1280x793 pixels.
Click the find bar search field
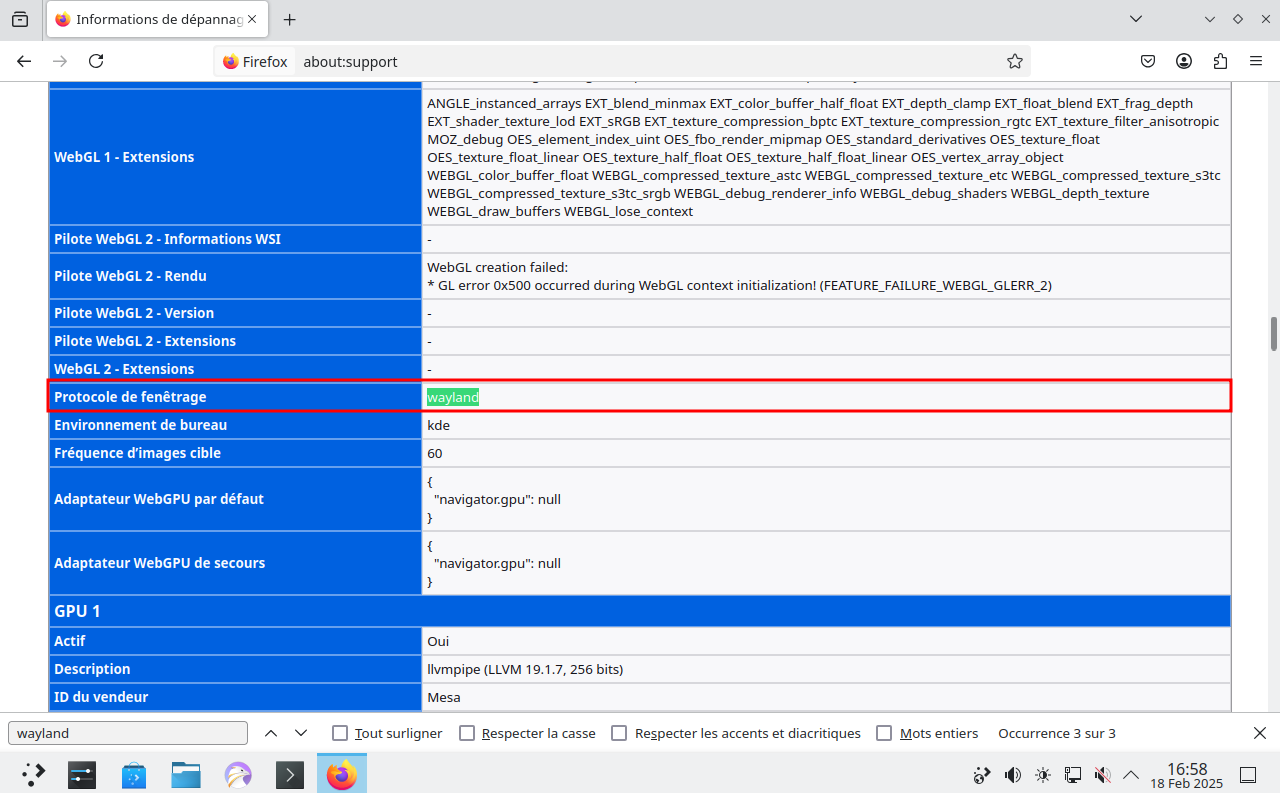(x=127, y=733)
